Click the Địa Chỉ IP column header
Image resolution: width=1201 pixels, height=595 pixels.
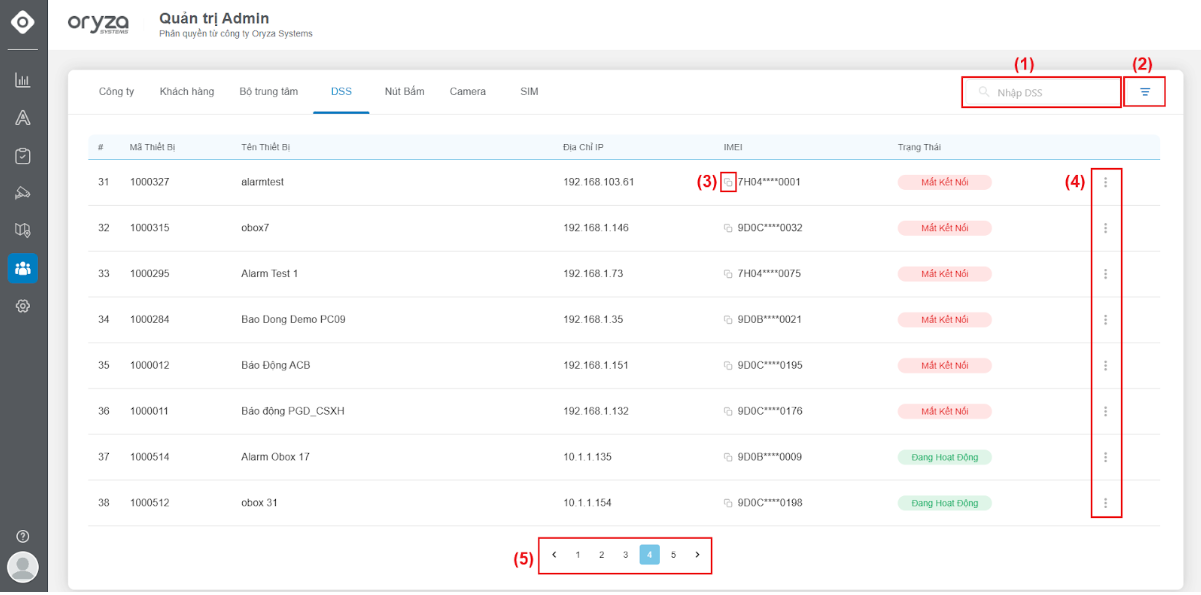point(583,148)
